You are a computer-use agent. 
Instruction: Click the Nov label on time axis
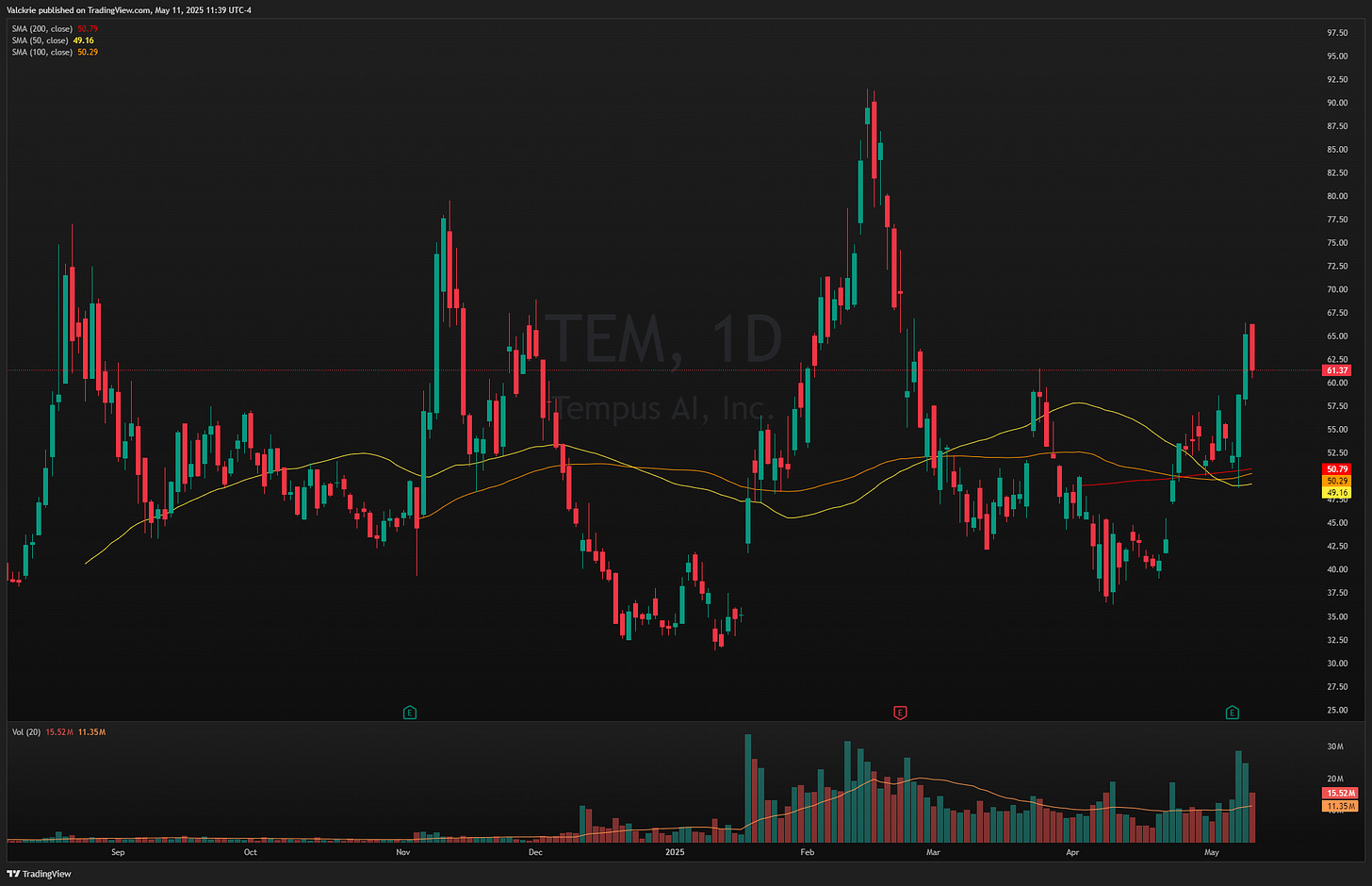pyautogui.click(x=403, y=852)
